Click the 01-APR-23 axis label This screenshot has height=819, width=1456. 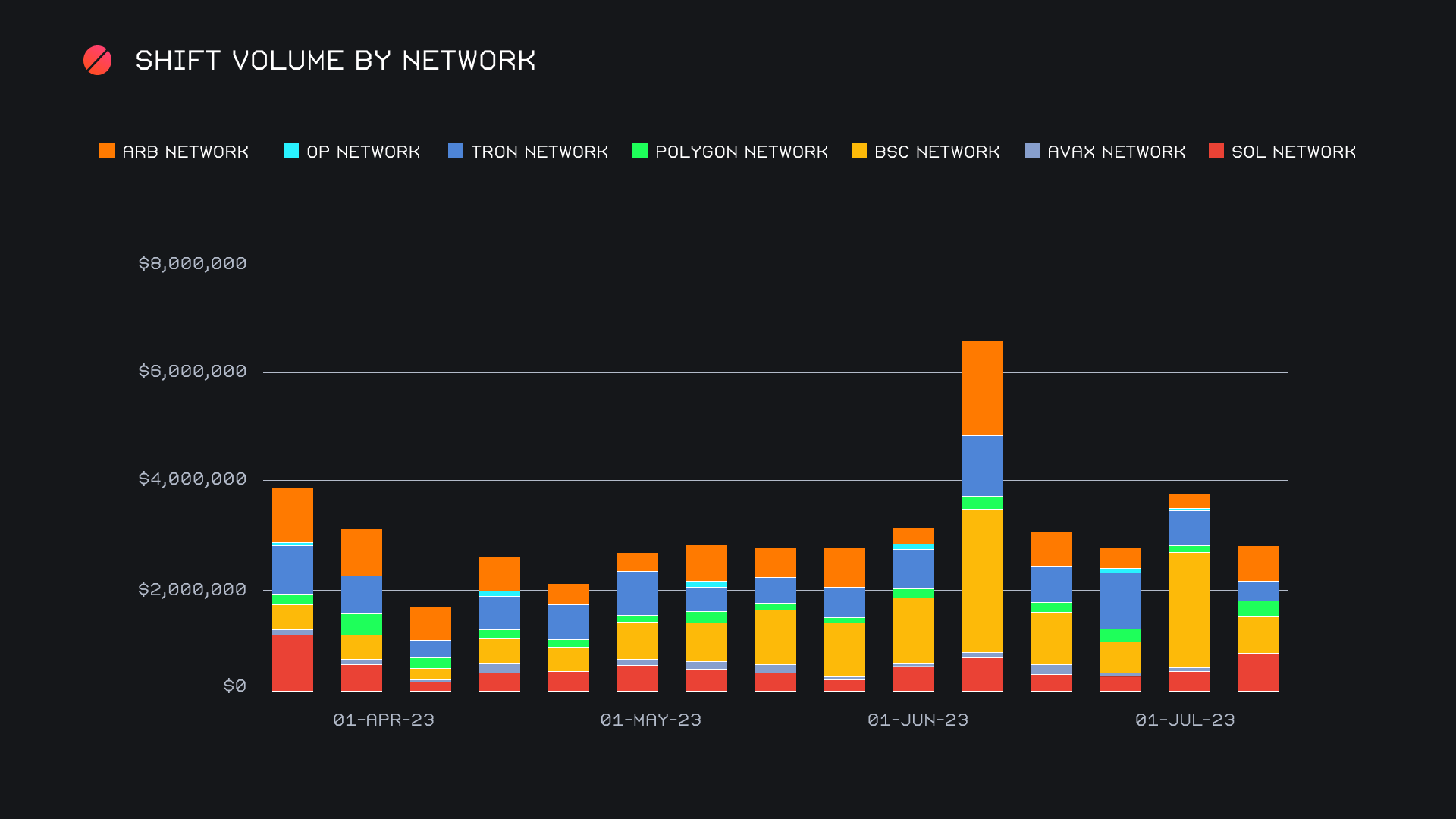[384, 720]
